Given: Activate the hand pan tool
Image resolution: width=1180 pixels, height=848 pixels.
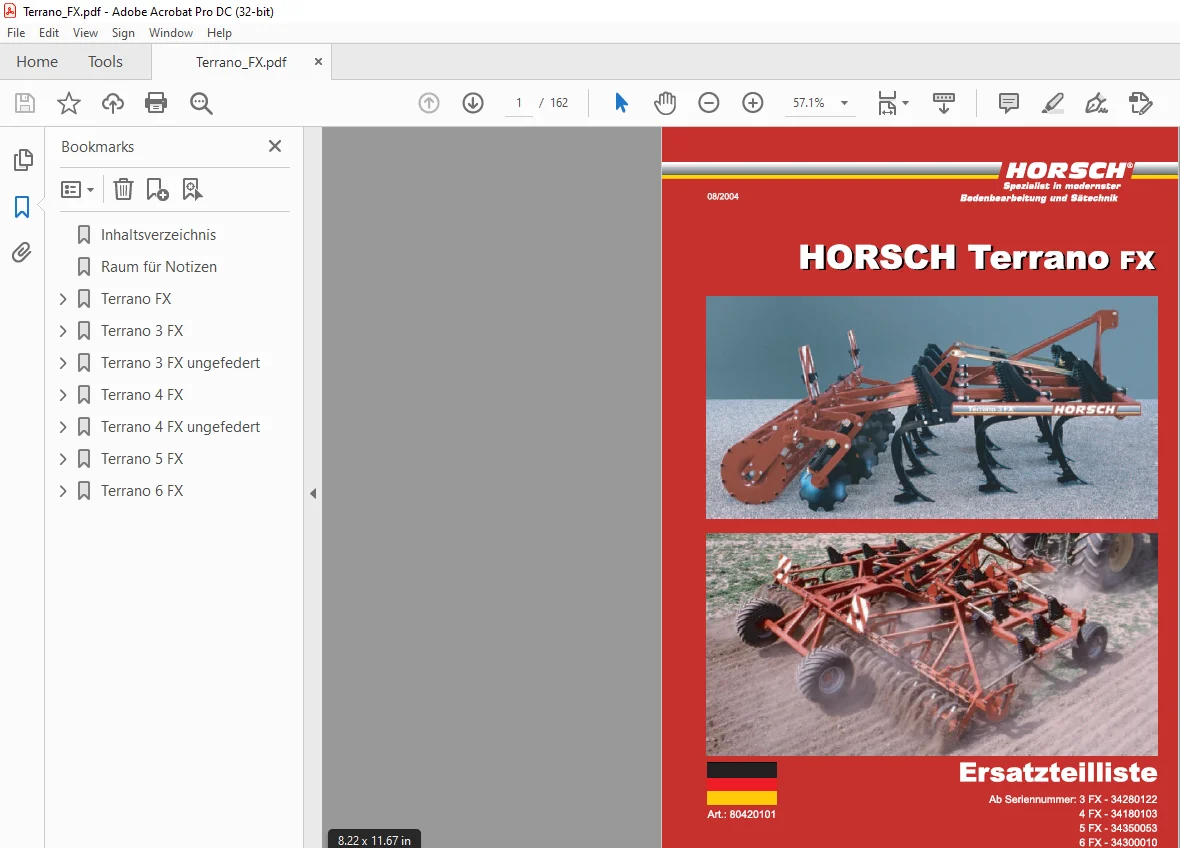Looking at the screenshot, I should 665,103.
